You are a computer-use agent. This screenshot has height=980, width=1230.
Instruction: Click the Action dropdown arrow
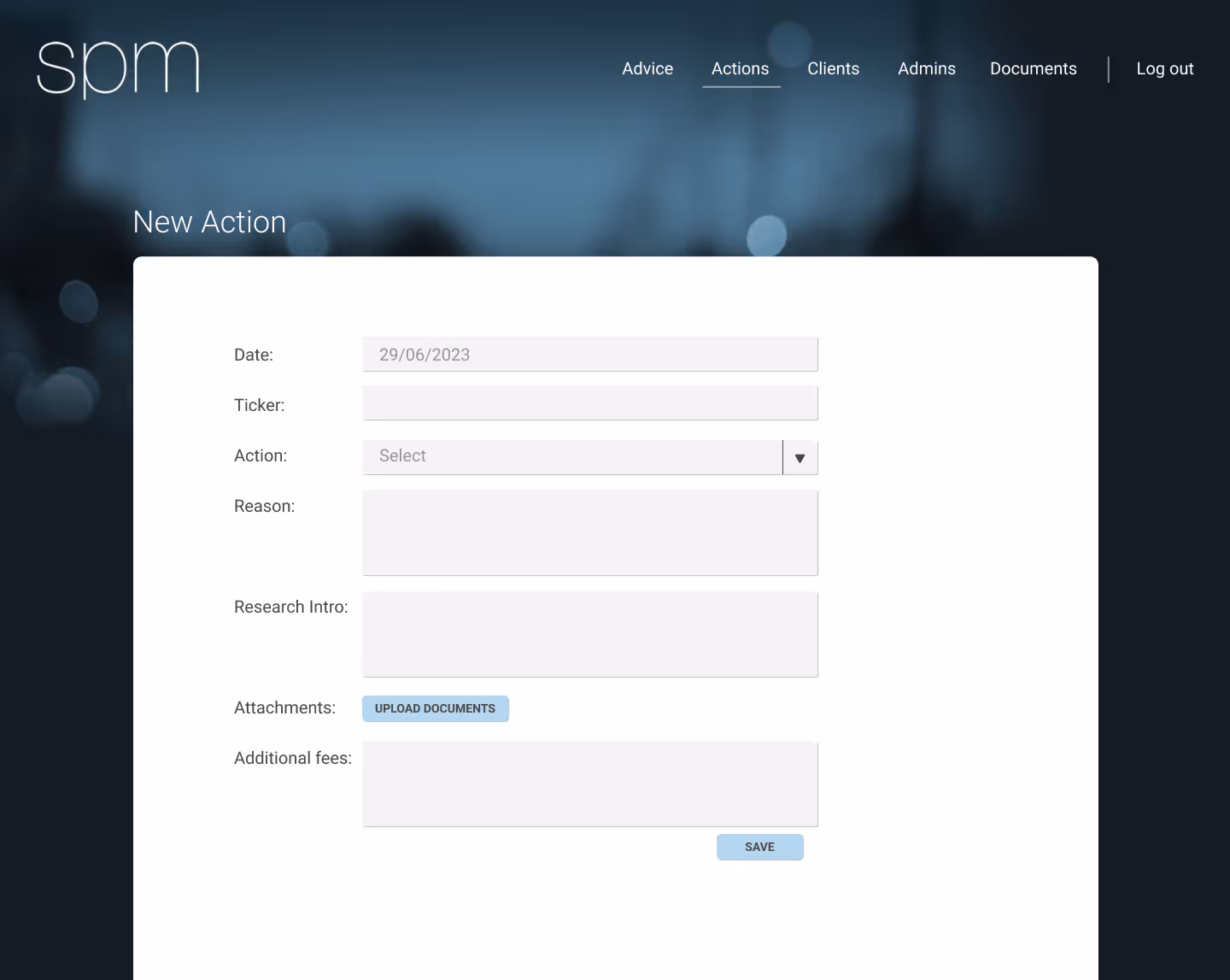[800, 458]
